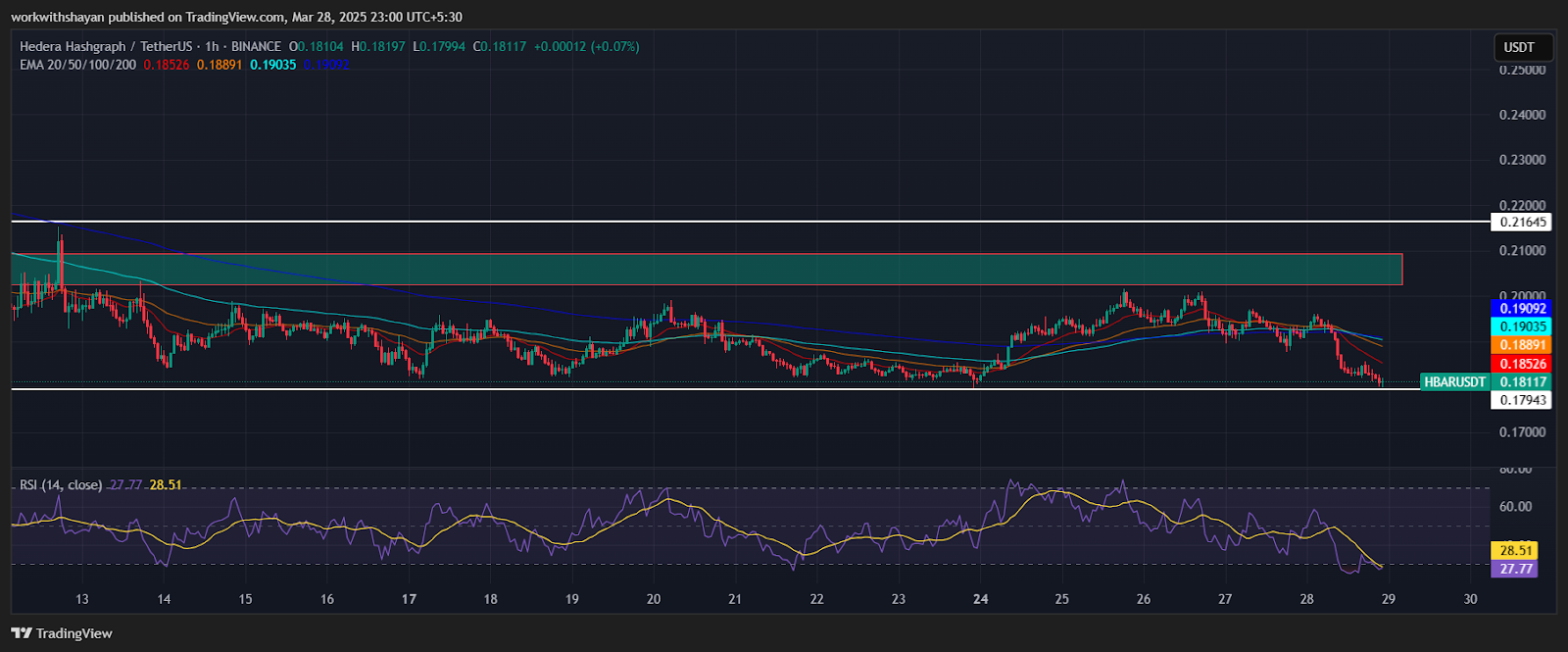The image size is (1568, 652).
Task: Click the orange 0.18891 EMA axis label
Action: (x=1523, y=345)
